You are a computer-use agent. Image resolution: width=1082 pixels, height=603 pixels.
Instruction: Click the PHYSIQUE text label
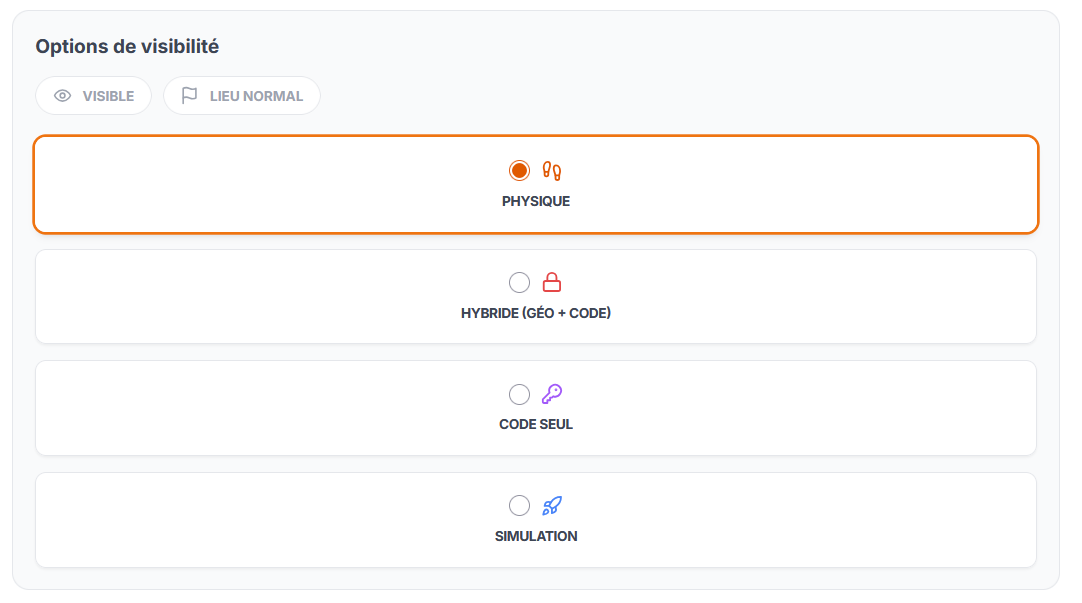tap(536, 201)
